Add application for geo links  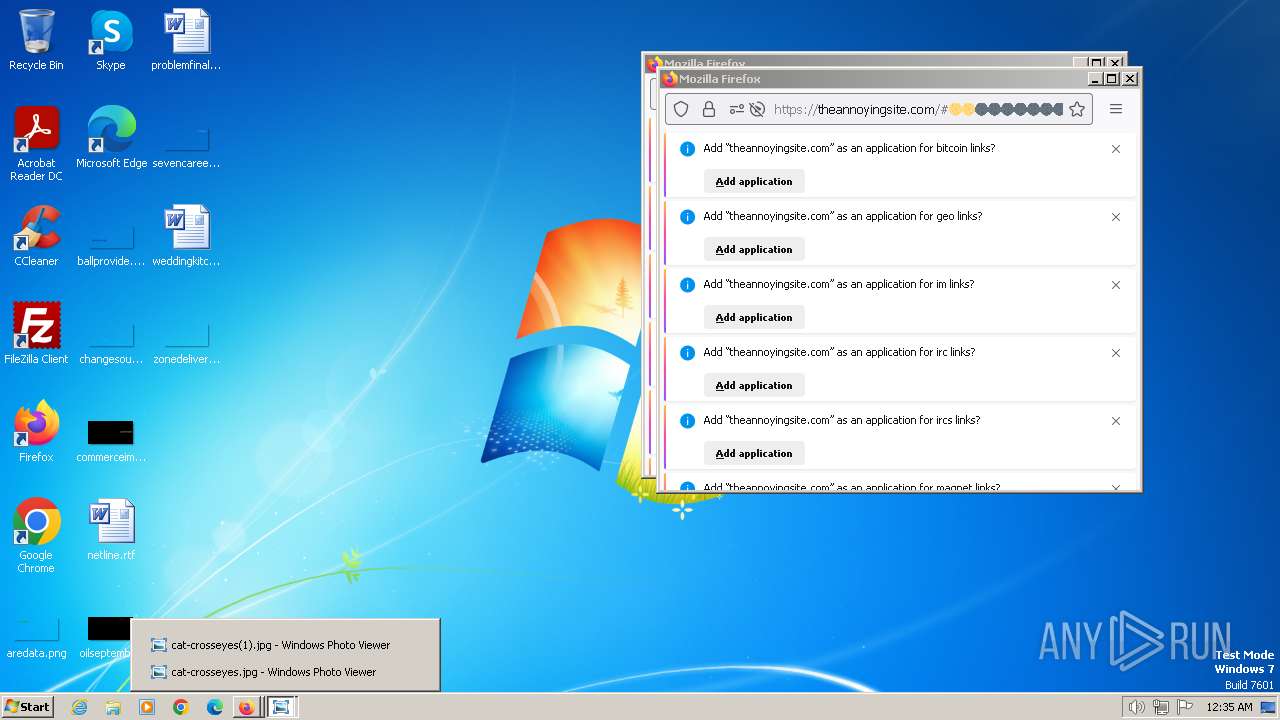pyautogui.click(x=754, y=249)
